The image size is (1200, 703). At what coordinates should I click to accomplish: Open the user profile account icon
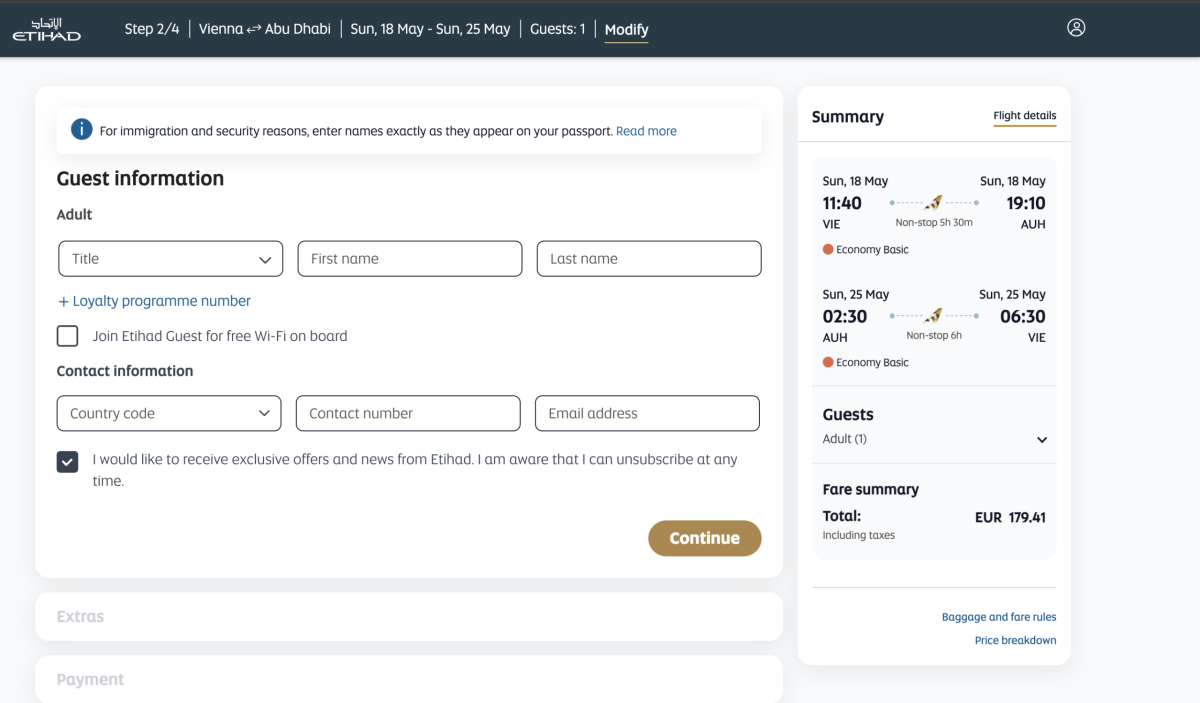[1076, 28]
